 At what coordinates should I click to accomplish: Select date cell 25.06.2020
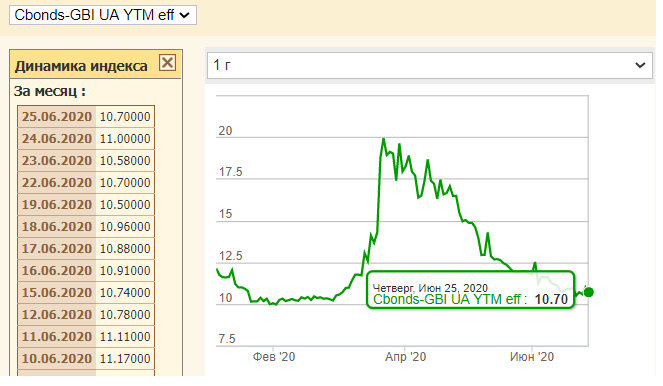point(57,117)
